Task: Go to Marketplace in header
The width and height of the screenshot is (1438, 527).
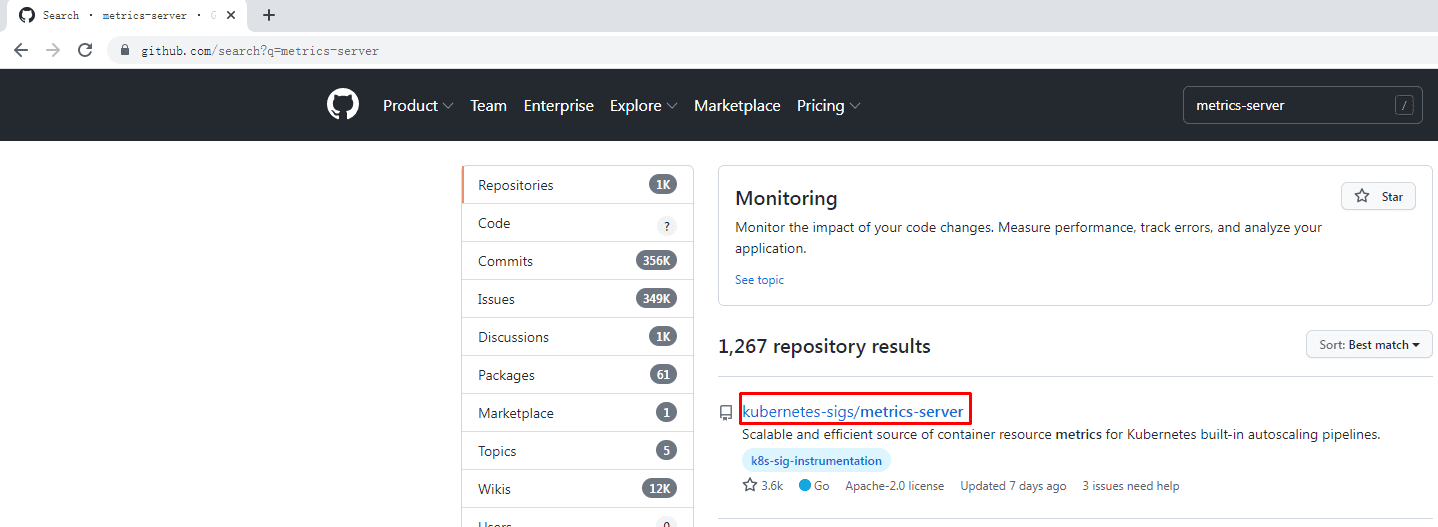Action: coord(737,105)
